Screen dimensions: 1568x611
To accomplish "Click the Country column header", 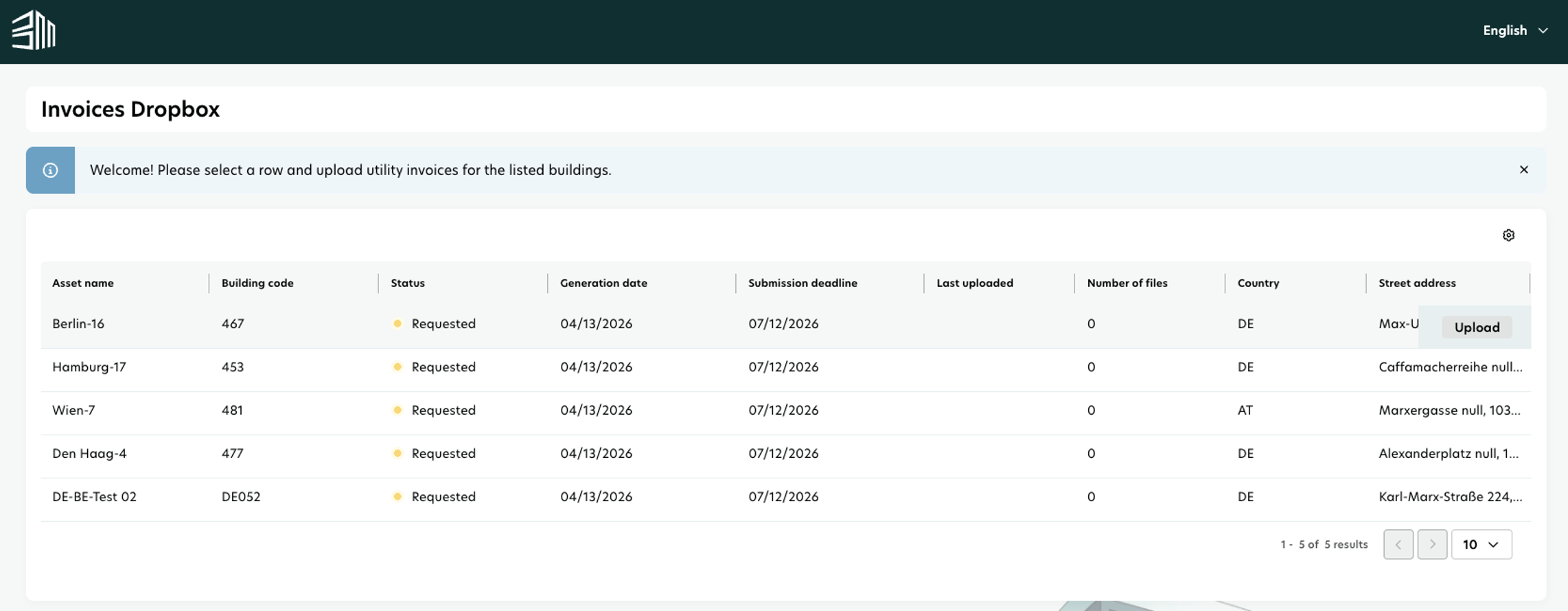I will pos(1258,283).
